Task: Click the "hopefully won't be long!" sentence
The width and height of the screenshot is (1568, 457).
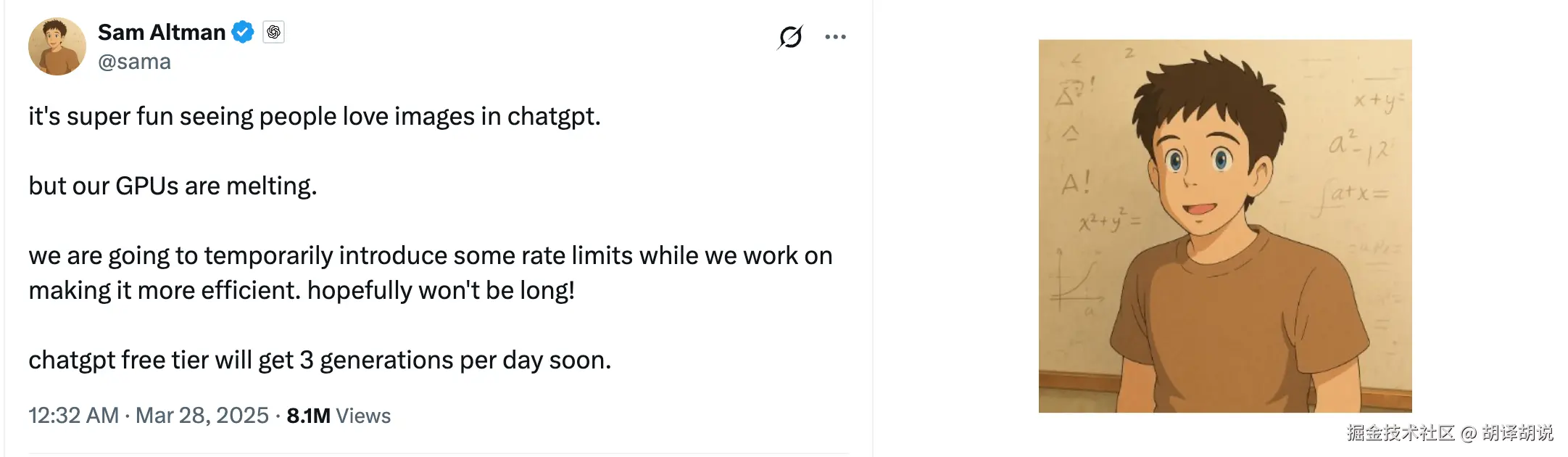Action: pyautogui.click(x=441, y=291)
